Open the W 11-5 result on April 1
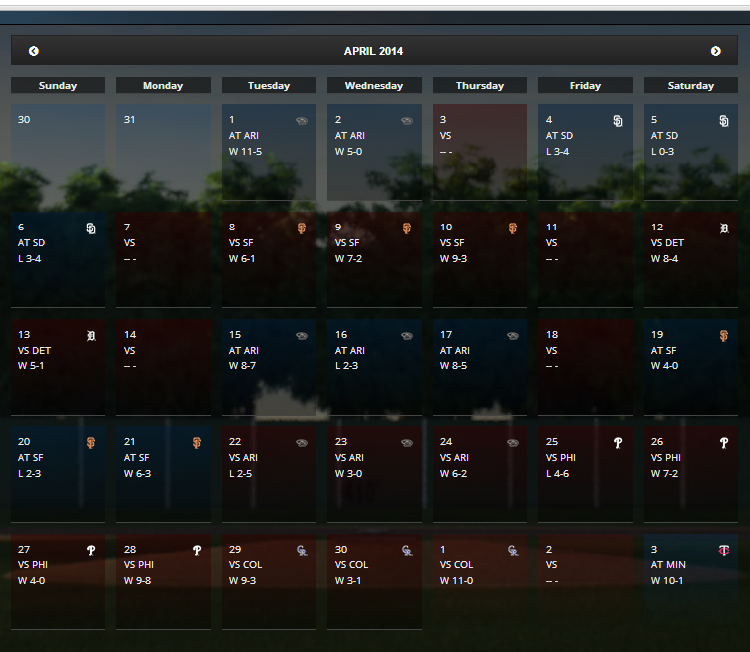 (244, 152)
